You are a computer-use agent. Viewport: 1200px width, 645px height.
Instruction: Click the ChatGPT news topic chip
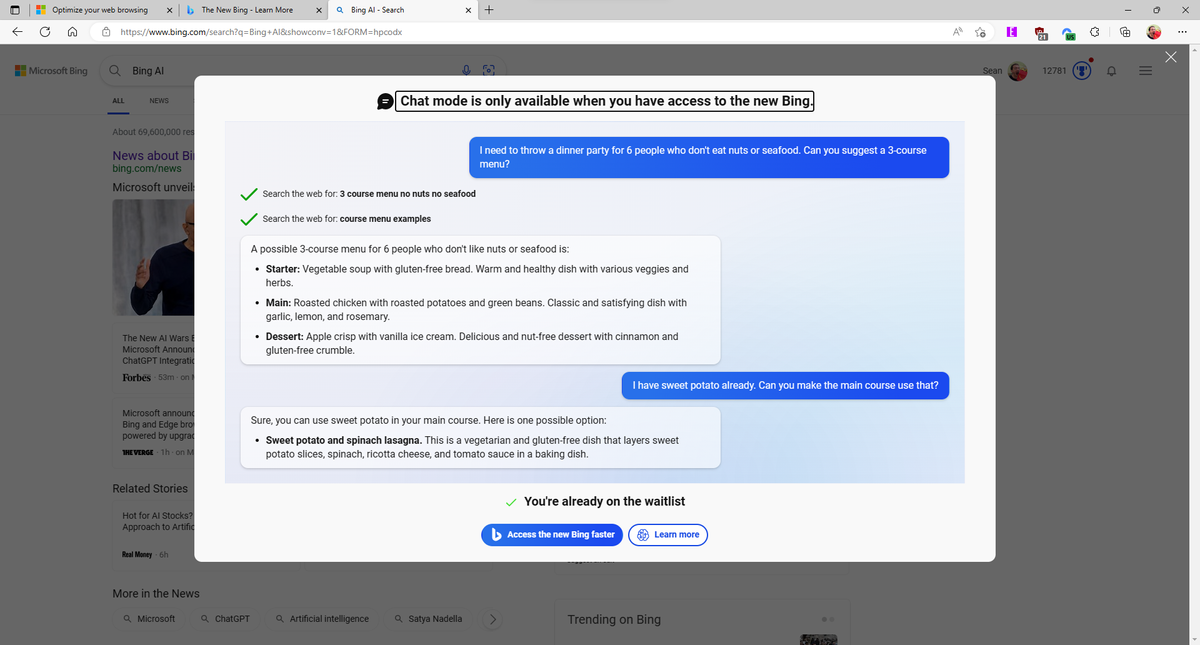[225, 619]
